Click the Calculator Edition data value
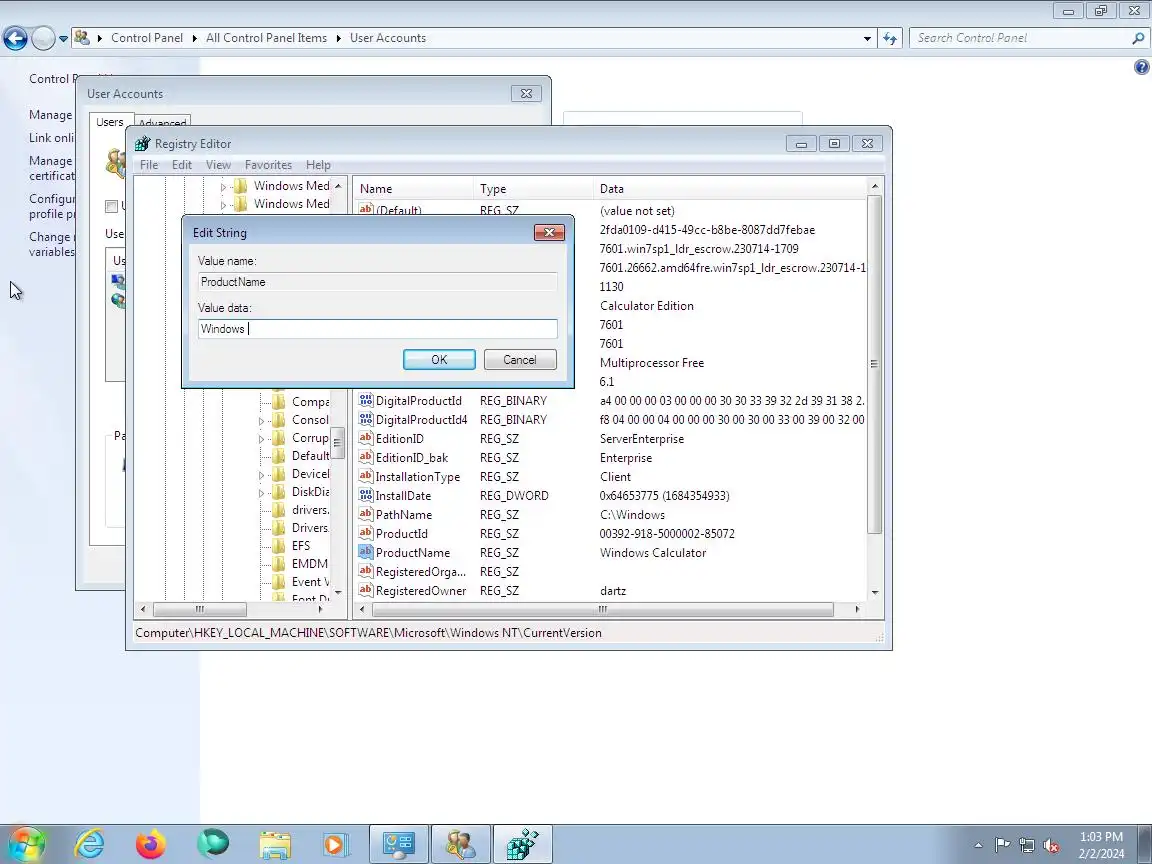1152x864 pixels. point(647,306)
